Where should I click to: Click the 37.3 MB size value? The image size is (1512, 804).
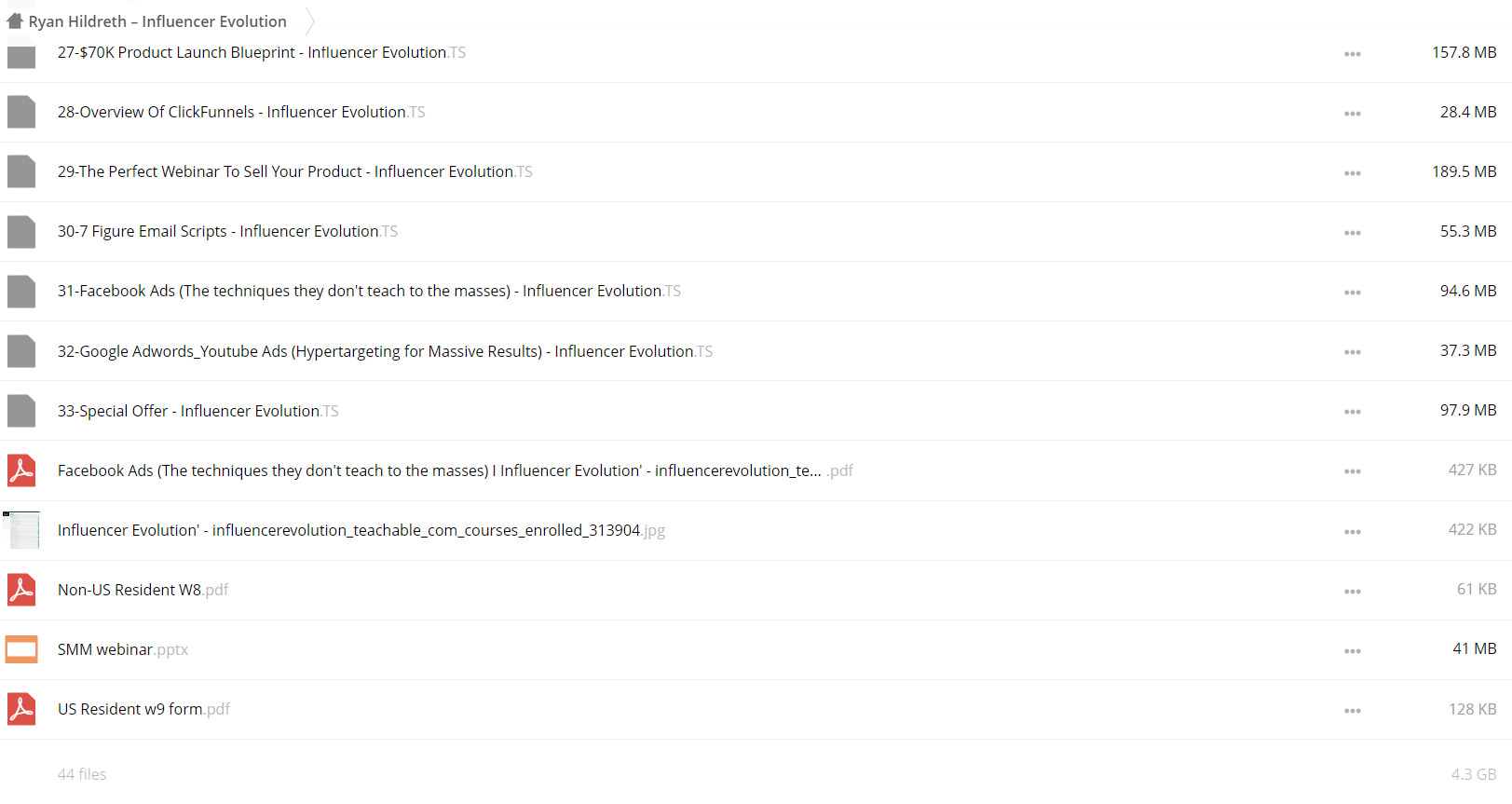coord(1468,350)
